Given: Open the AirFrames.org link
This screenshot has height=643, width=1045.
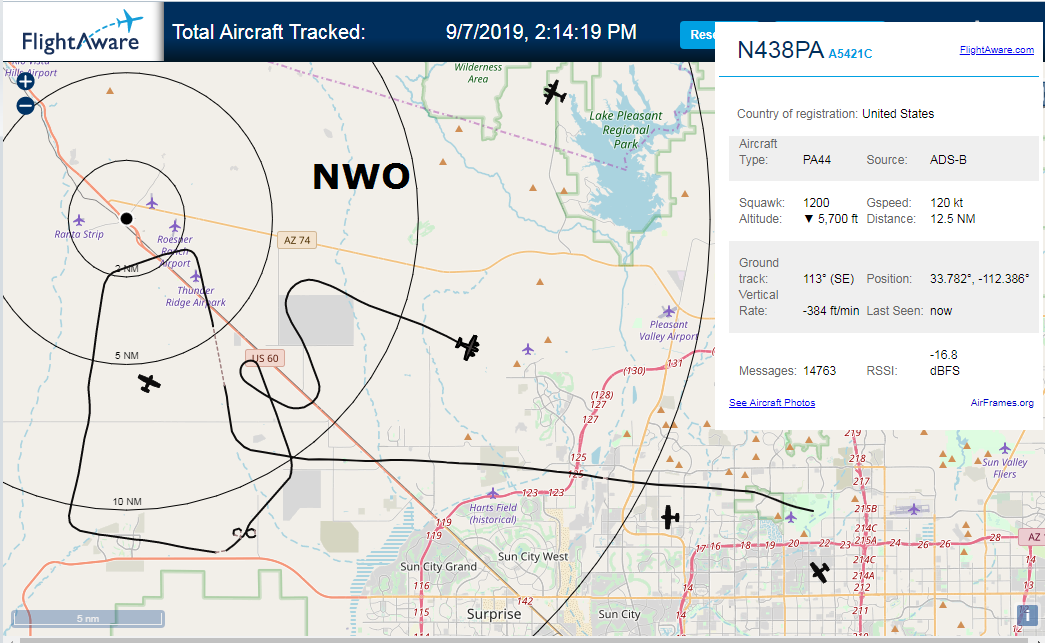Looking at the screenshot, I should point(1002,402).
